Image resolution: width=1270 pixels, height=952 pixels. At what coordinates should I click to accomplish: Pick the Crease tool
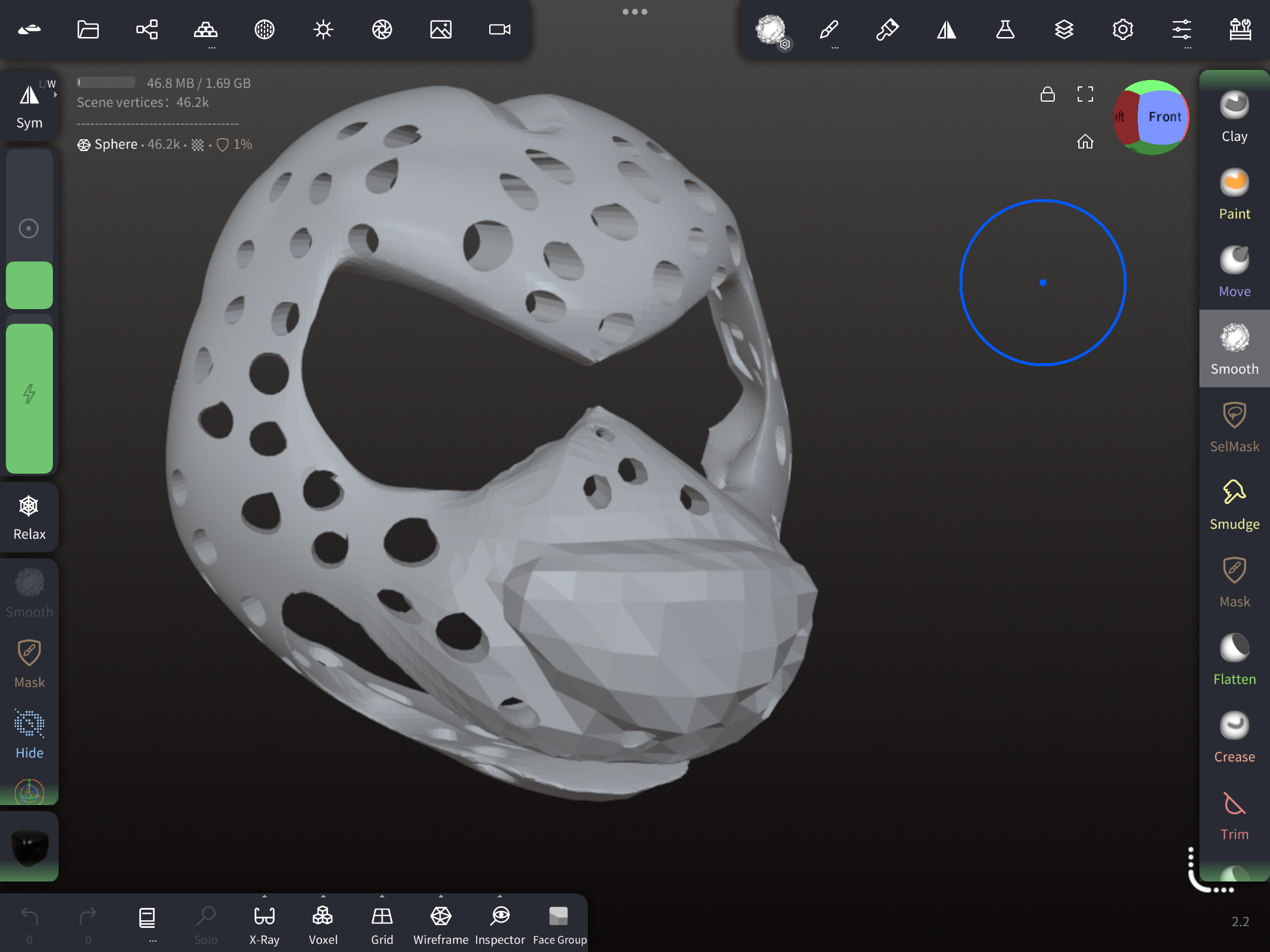click(1234, 737)
